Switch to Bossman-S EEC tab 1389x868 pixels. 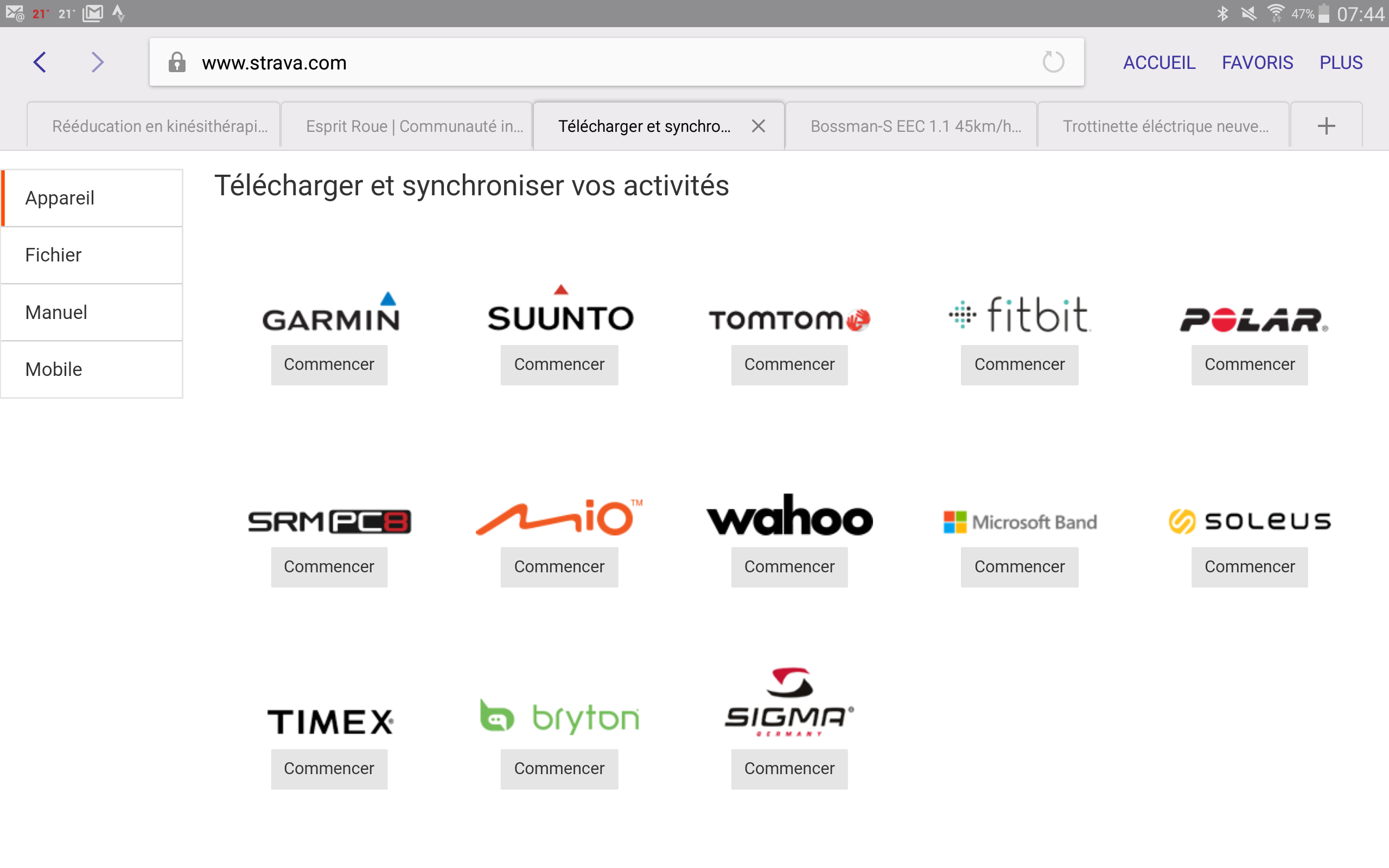[x=911, y=126]
